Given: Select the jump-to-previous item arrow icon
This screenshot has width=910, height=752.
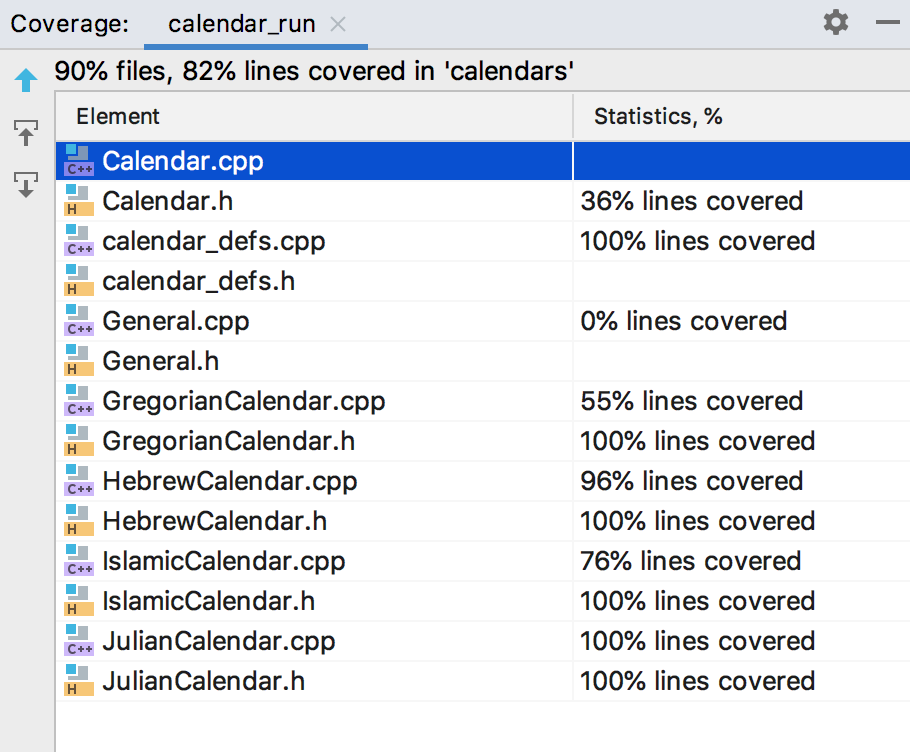Looking at the screenshot, I should click(25, 132).
